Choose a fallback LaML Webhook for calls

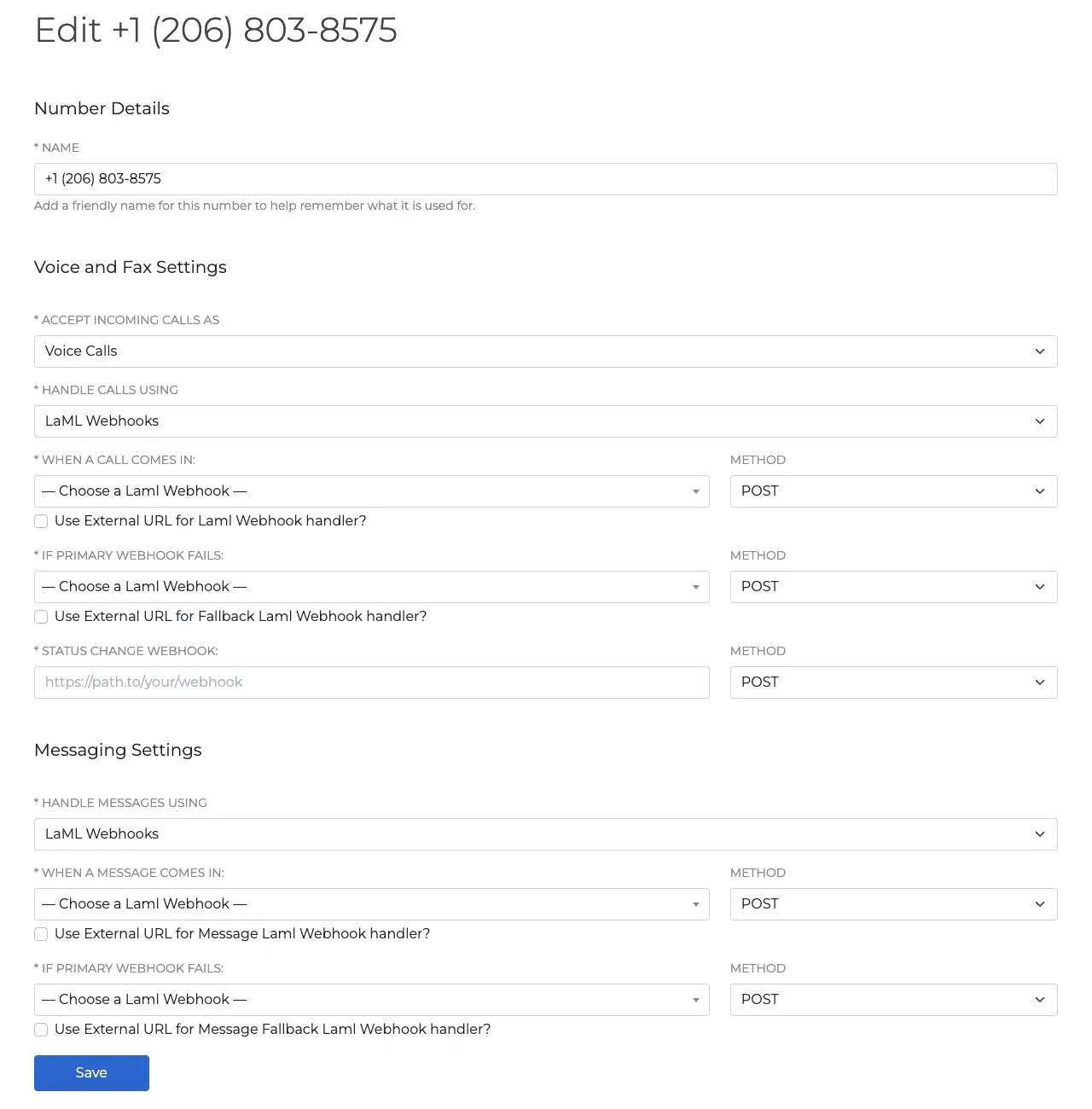click(371, 586)
